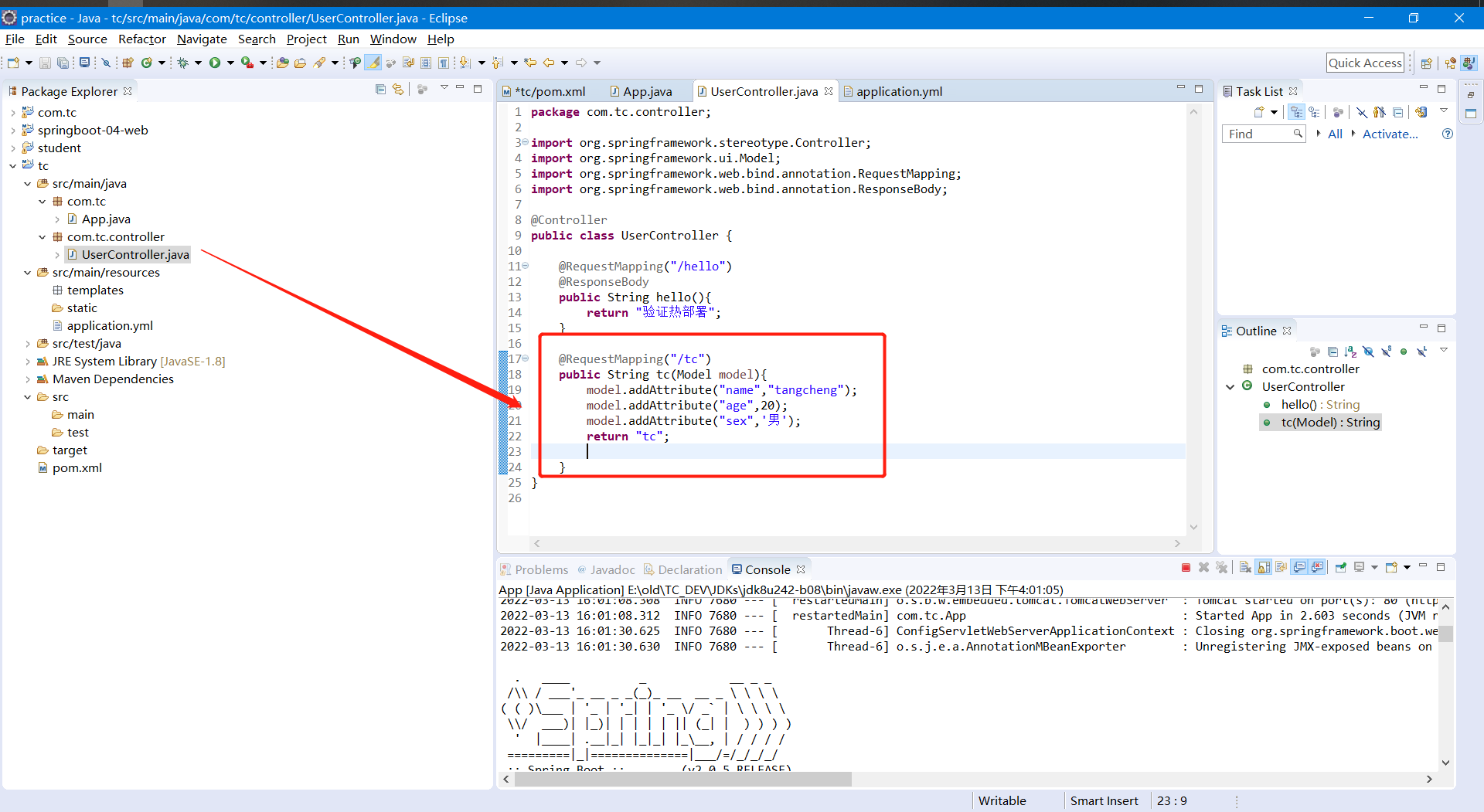The image size is (1484, 812).
Task: Switch to Problems tab
Action: (534, 569)
